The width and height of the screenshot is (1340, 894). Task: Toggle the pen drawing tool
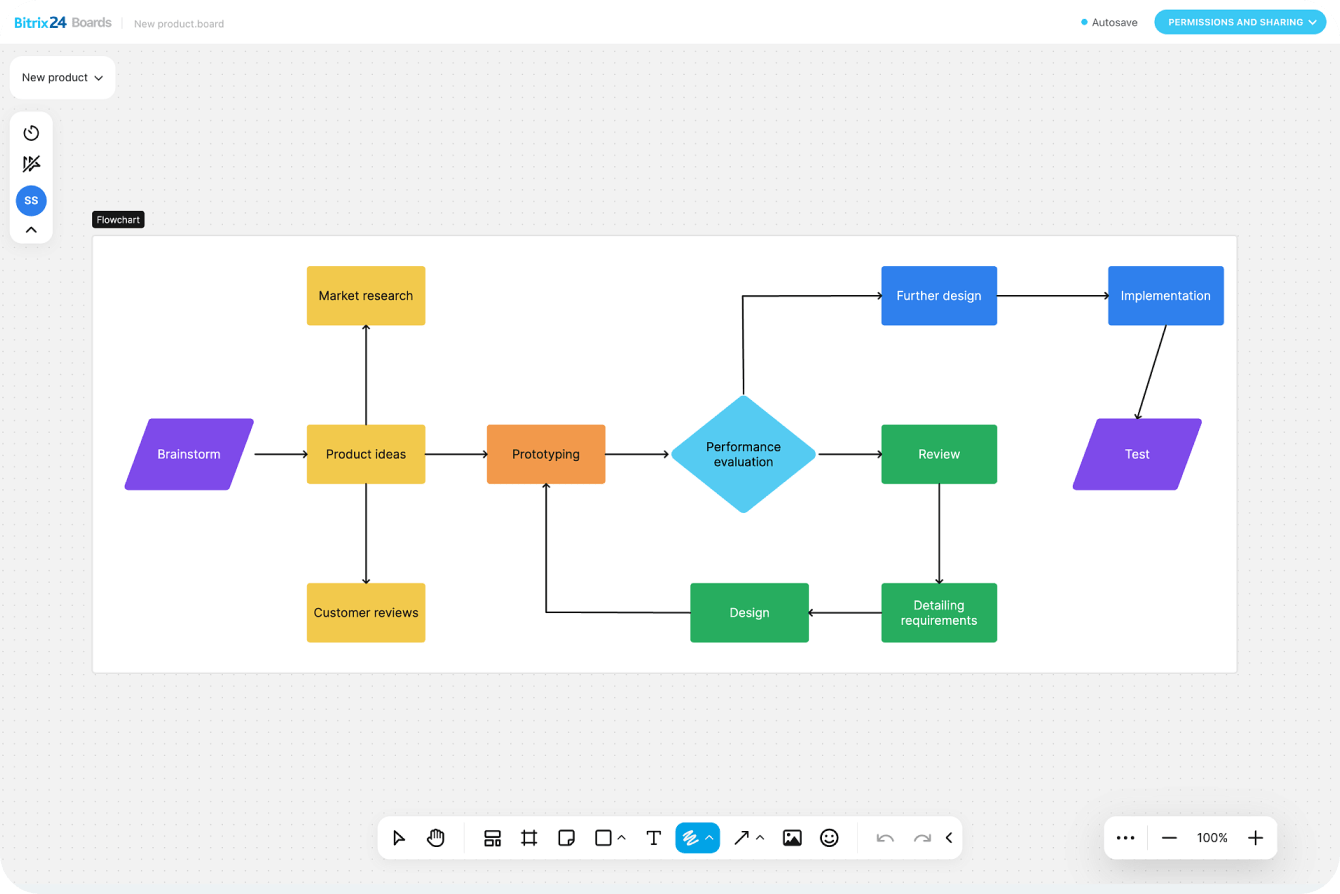coord(689,838)
